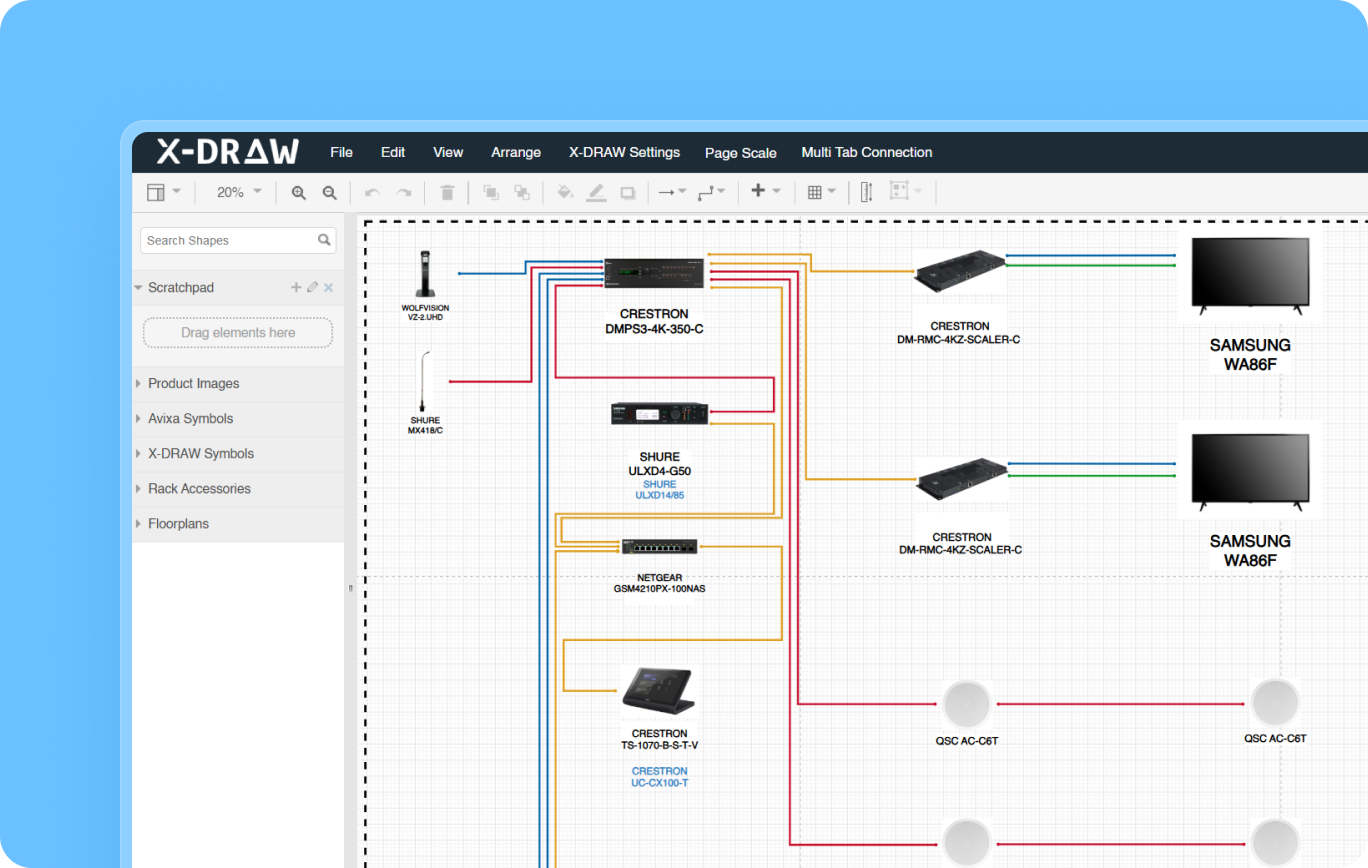Click the blue CRESTRON UC-CX100-T link
Viewport: 1368px width, 868px height.
[x=660, y=777]
